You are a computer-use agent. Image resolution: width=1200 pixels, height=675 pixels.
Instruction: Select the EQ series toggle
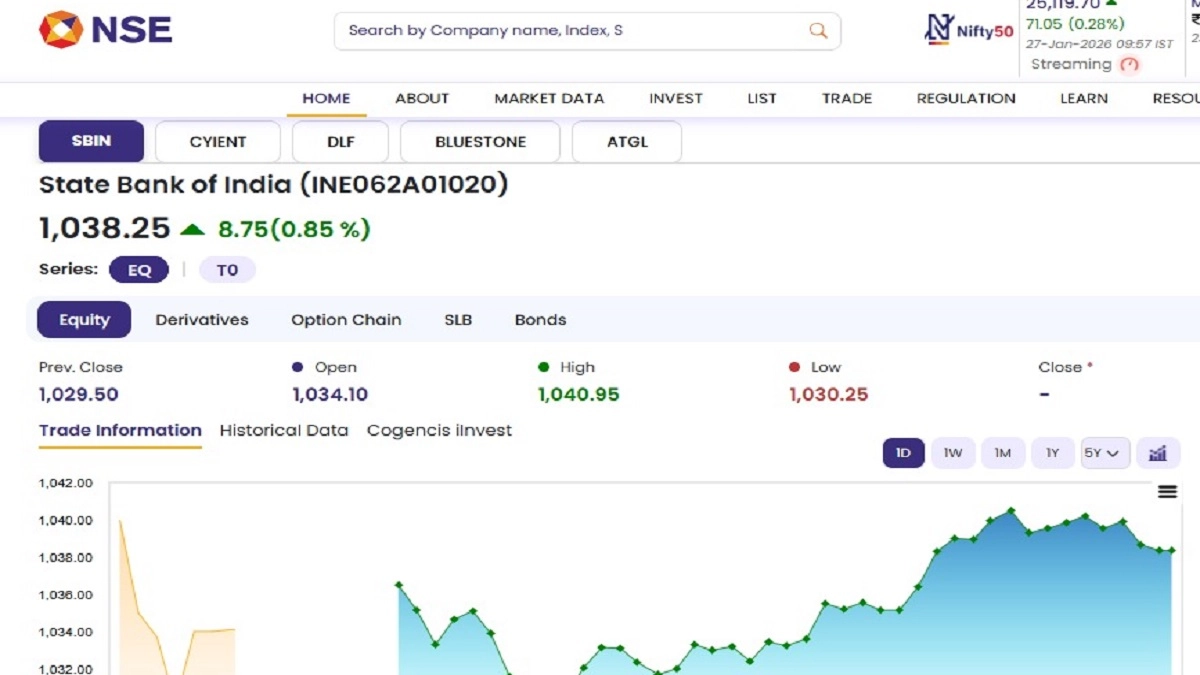click(x=139, y=270)
